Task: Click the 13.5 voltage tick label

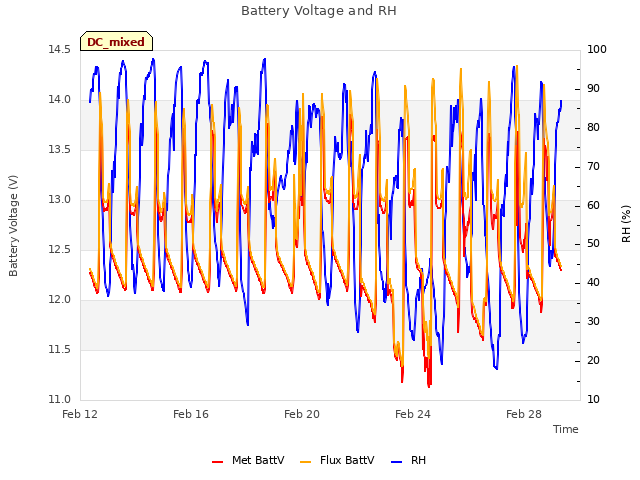Action: (x=59, y=149)
